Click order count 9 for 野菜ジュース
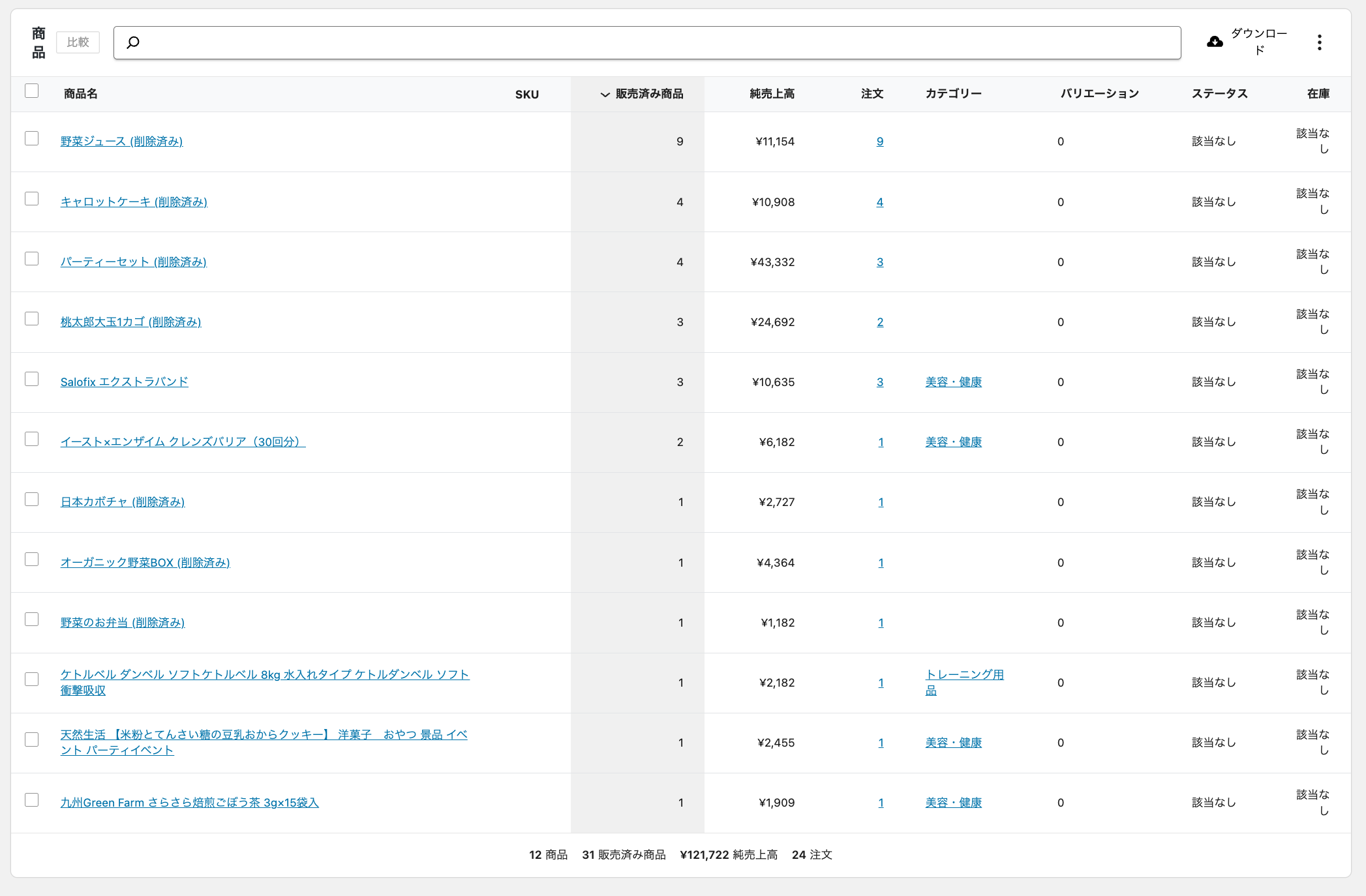 point(880,142)
